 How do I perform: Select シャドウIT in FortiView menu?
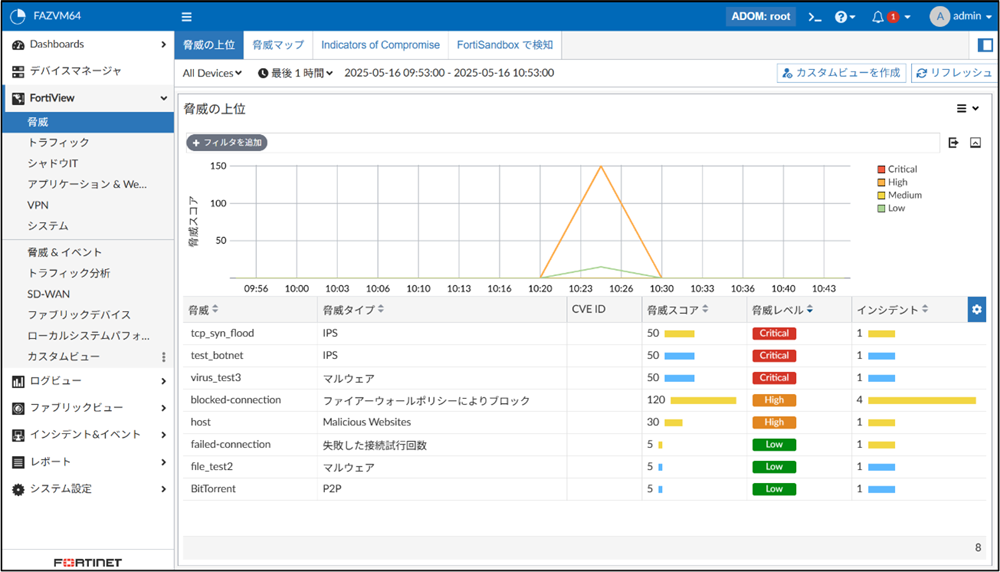pyautogui.click(x=52, y=164)
